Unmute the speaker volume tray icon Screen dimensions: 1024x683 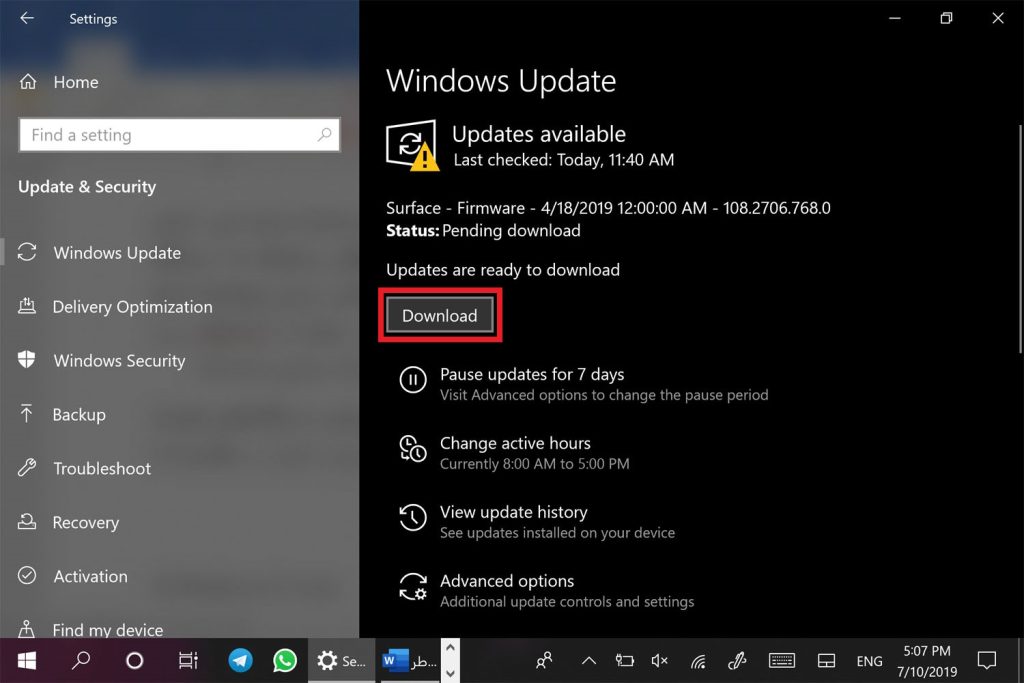click(x=659, y=661)
